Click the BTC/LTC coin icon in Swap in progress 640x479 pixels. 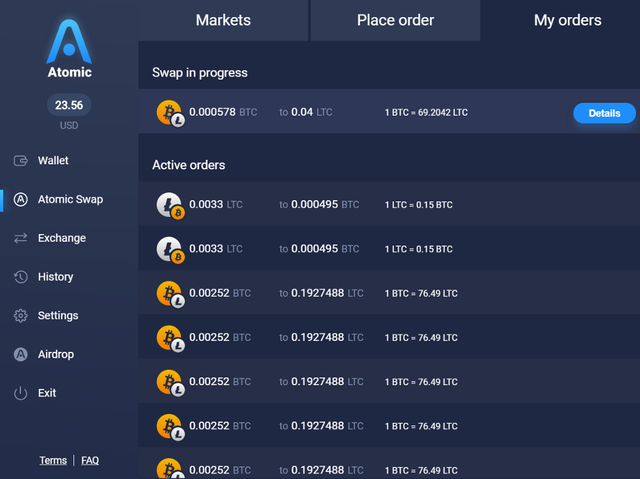click(x=171, y=113)
